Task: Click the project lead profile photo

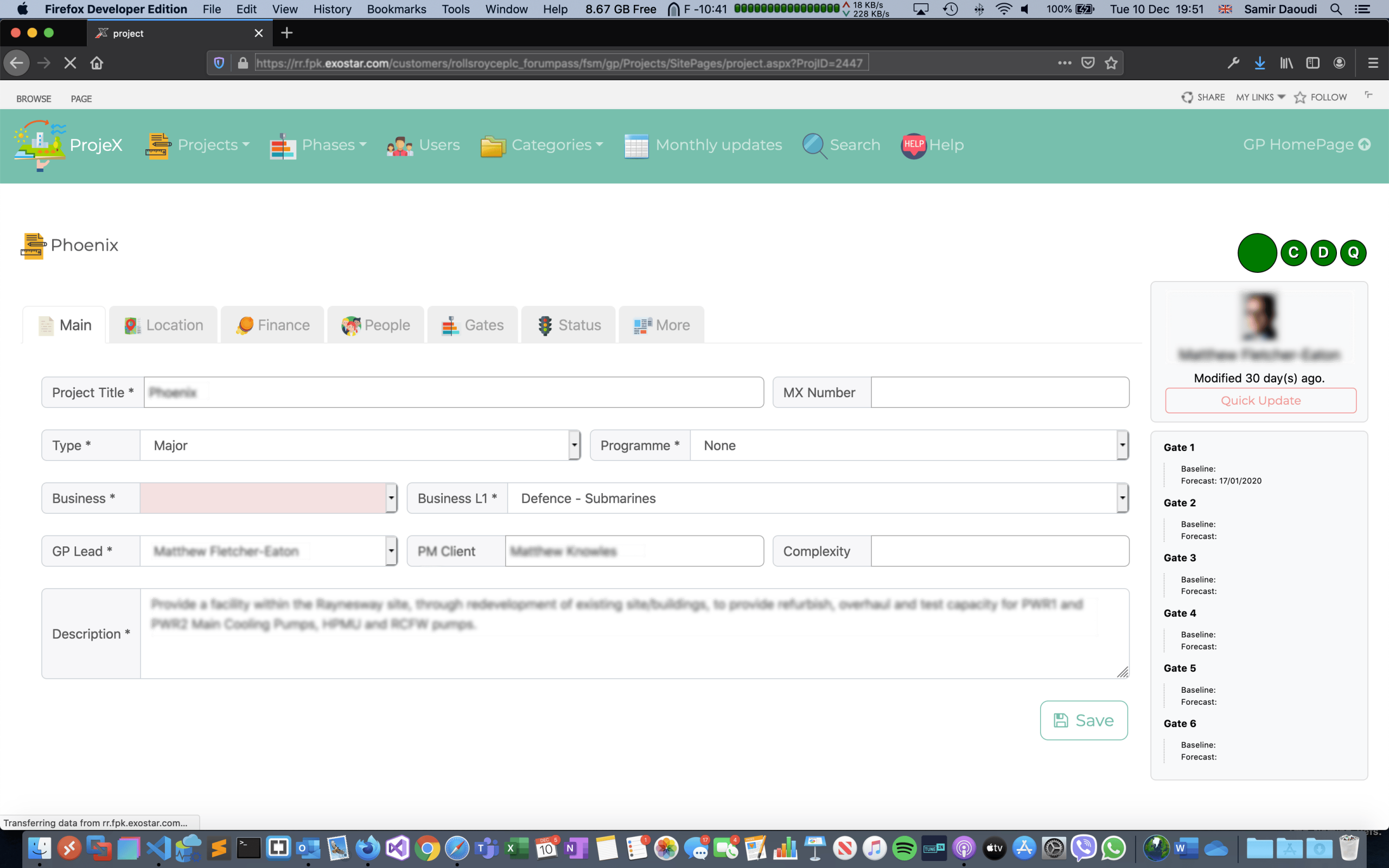Action: pos(1259,317)
